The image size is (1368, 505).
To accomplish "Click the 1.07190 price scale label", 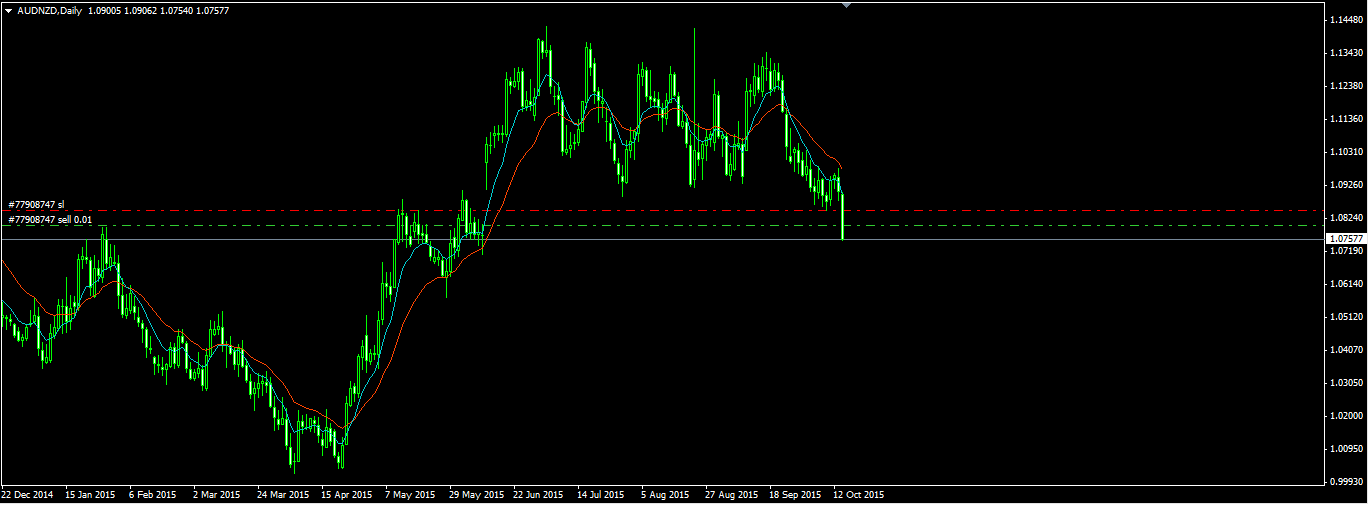I will [x=1346, y=251].
